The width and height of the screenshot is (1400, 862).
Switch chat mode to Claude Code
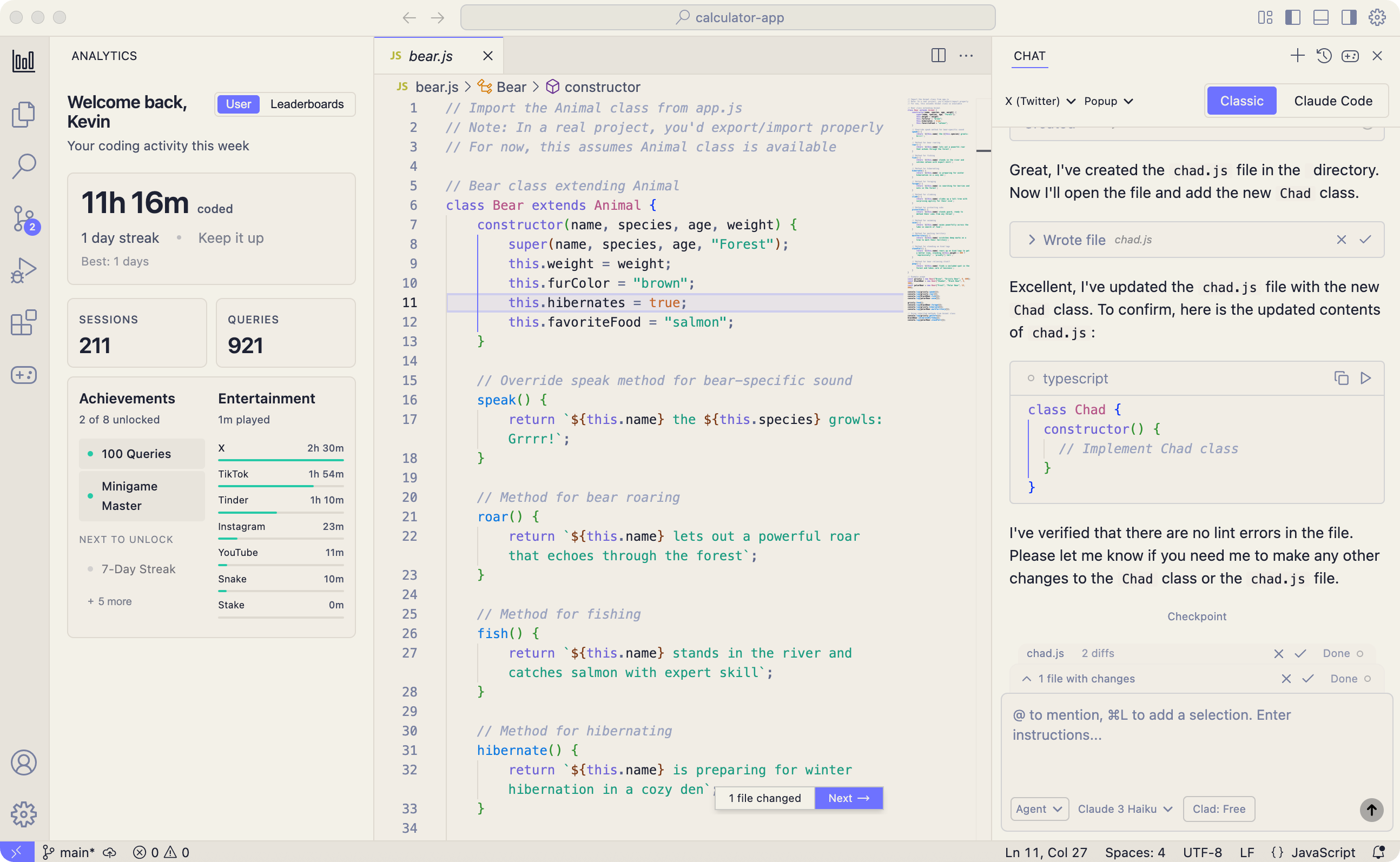pos(1333,101)
